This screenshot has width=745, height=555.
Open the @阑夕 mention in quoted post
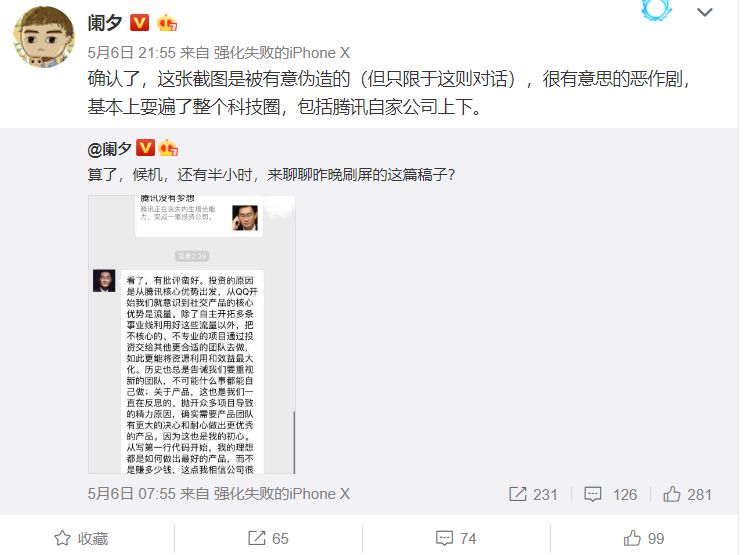point(109,149)
